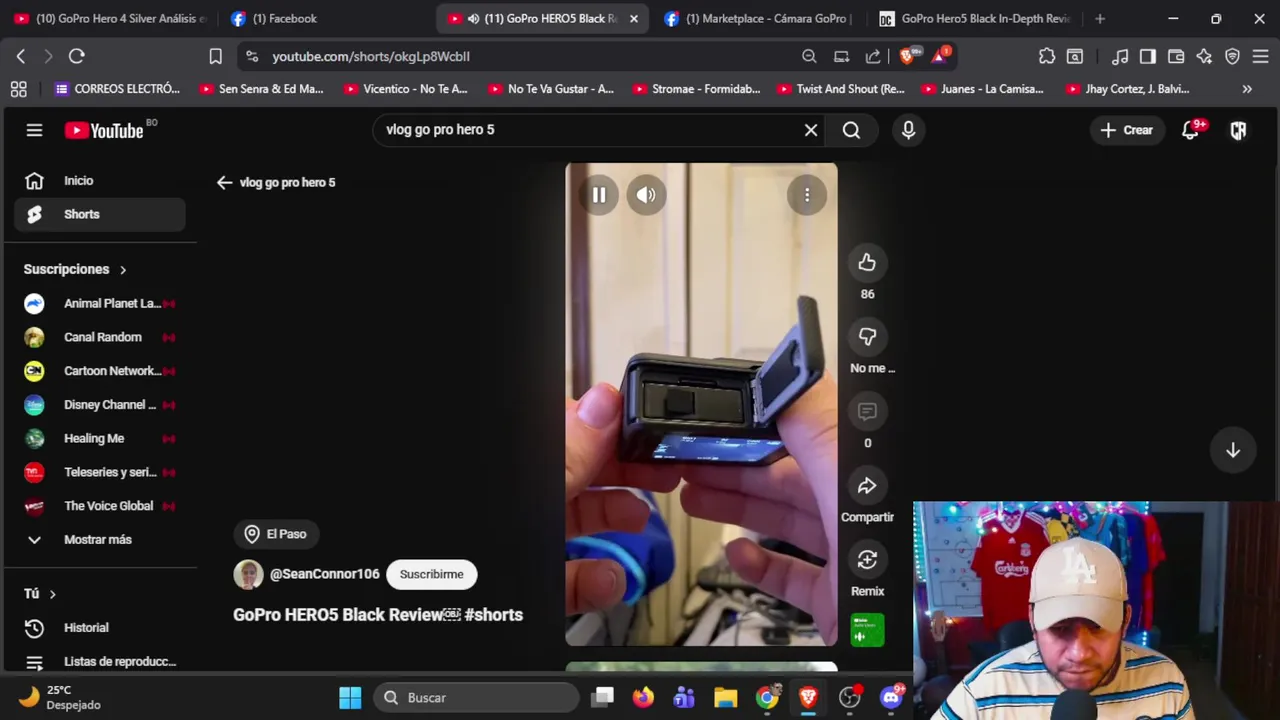Image resolution: width=1280 pixels, height=720 pixels.
Task: Open the comments panel icon
Action: pyautogui.click(x=867, y=411)
